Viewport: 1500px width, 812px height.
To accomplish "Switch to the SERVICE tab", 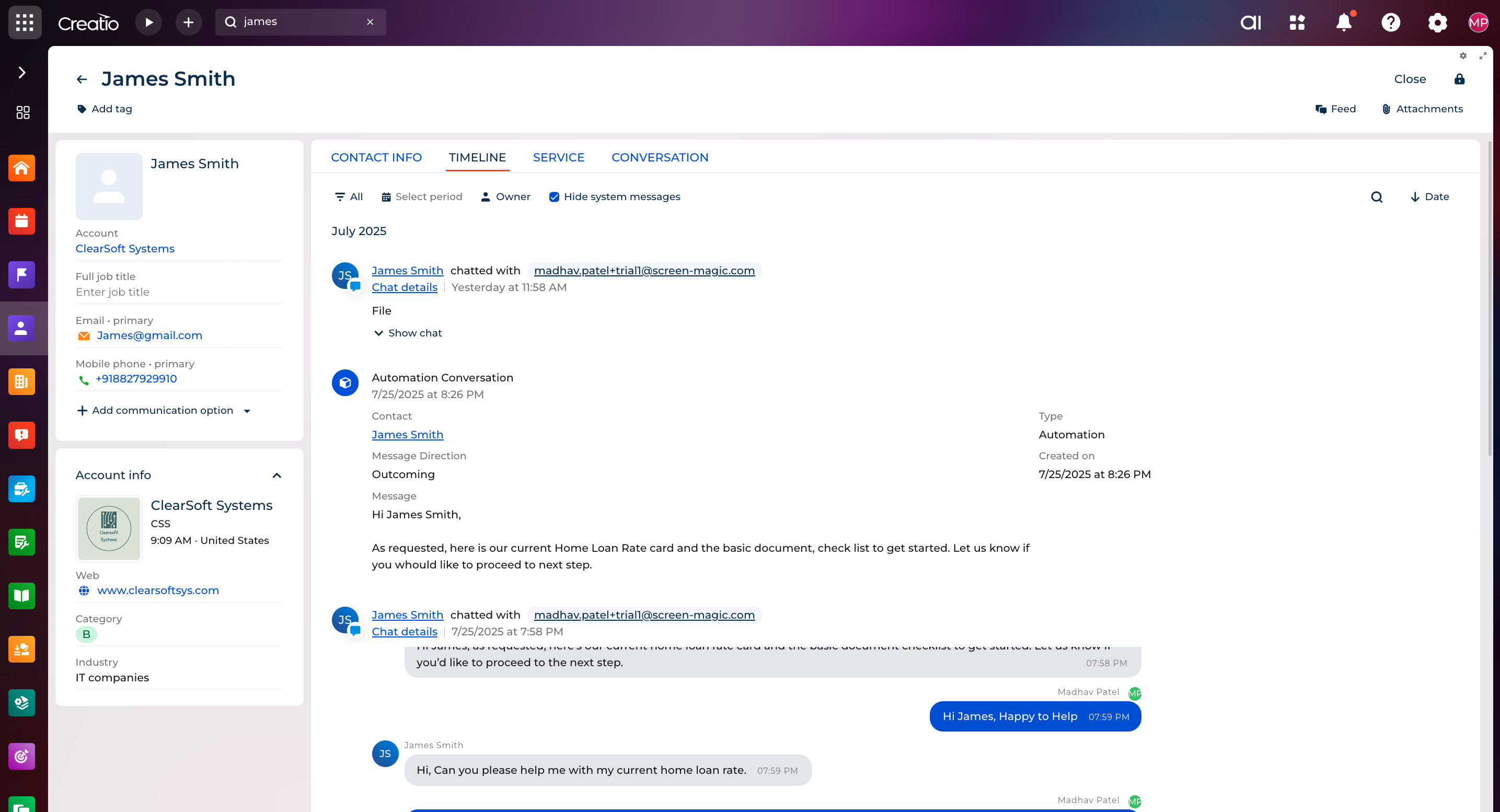I will coord(558,157).
